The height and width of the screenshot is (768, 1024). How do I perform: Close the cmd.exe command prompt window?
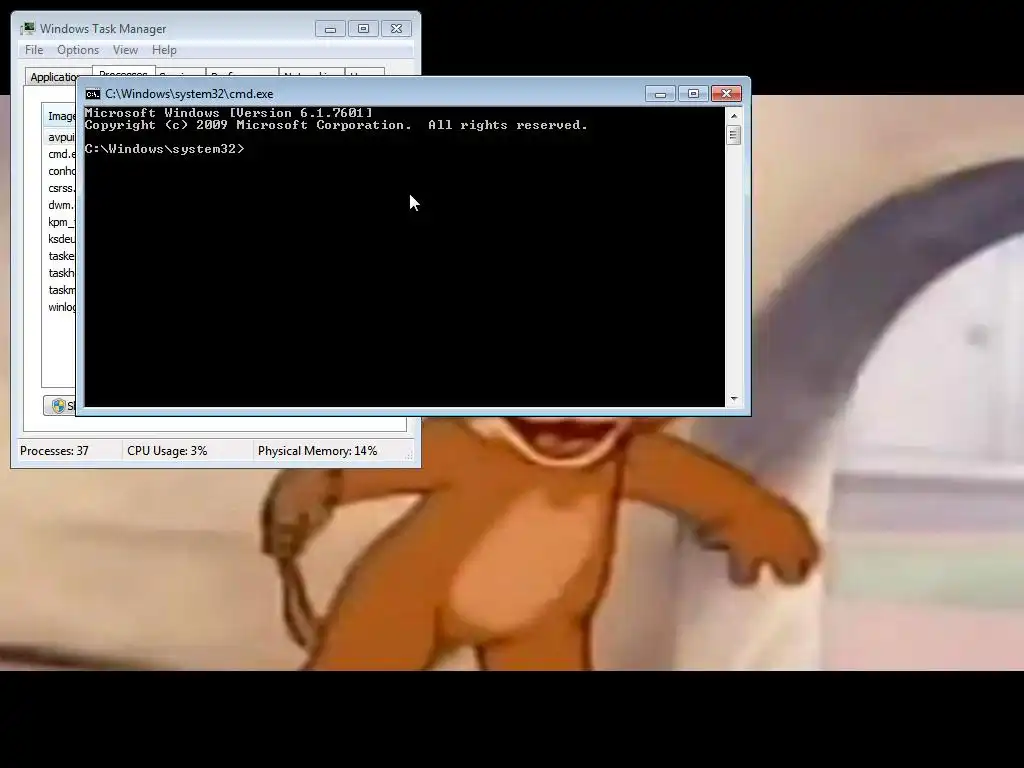point(726,94)
